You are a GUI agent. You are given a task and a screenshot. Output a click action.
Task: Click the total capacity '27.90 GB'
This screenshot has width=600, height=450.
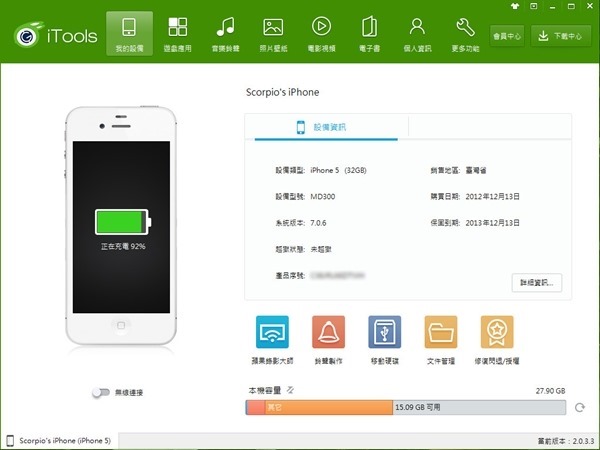click(550, 391)
